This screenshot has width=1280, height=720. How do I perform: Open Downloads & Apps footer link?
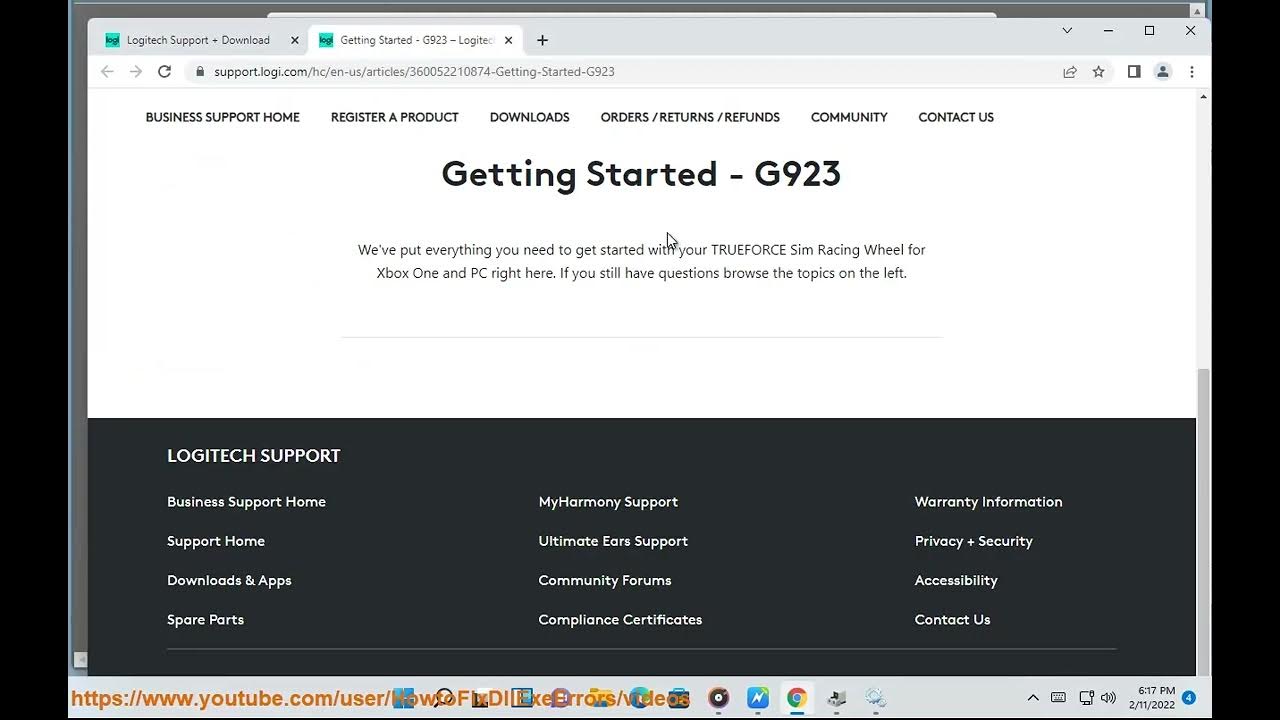point(229,580)
